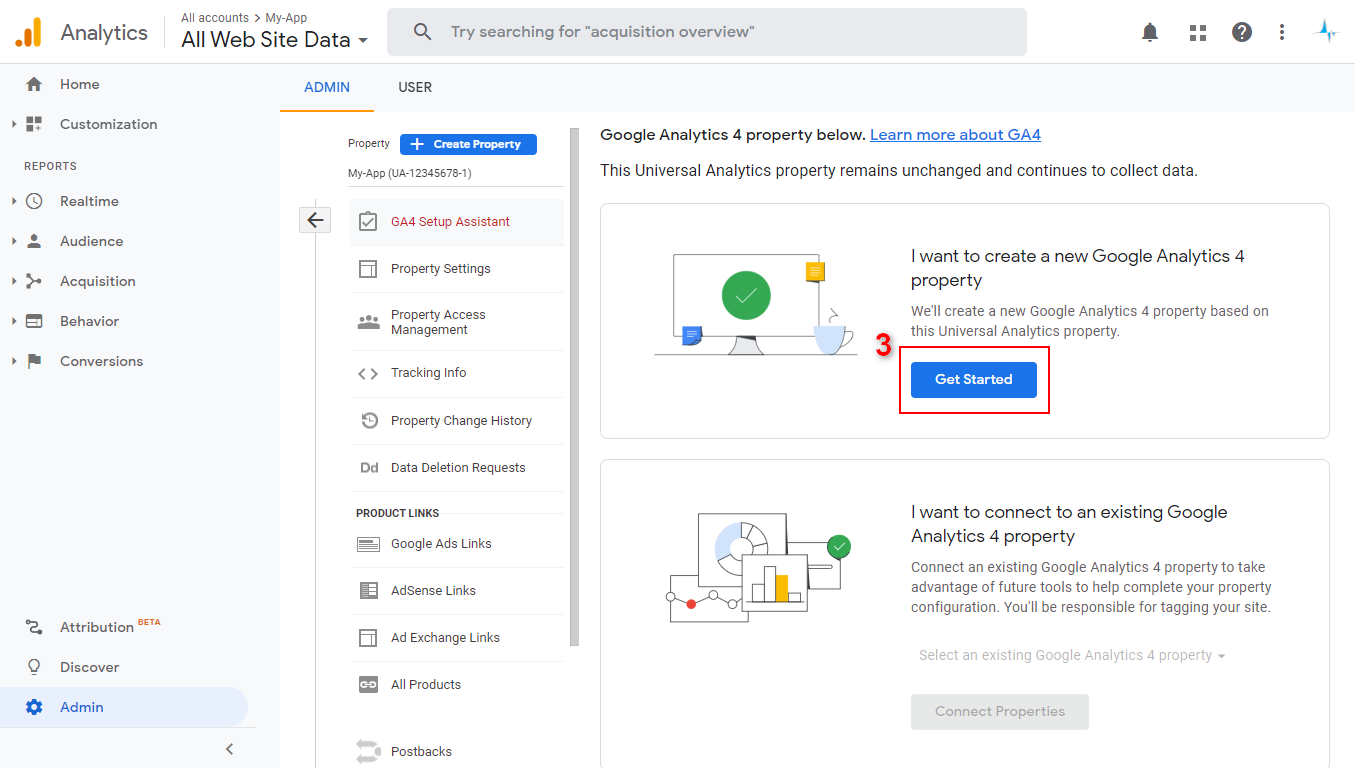Screen dimensions: 1355x768
Task: Click the Attribution path icon
Action: point(34,627)
